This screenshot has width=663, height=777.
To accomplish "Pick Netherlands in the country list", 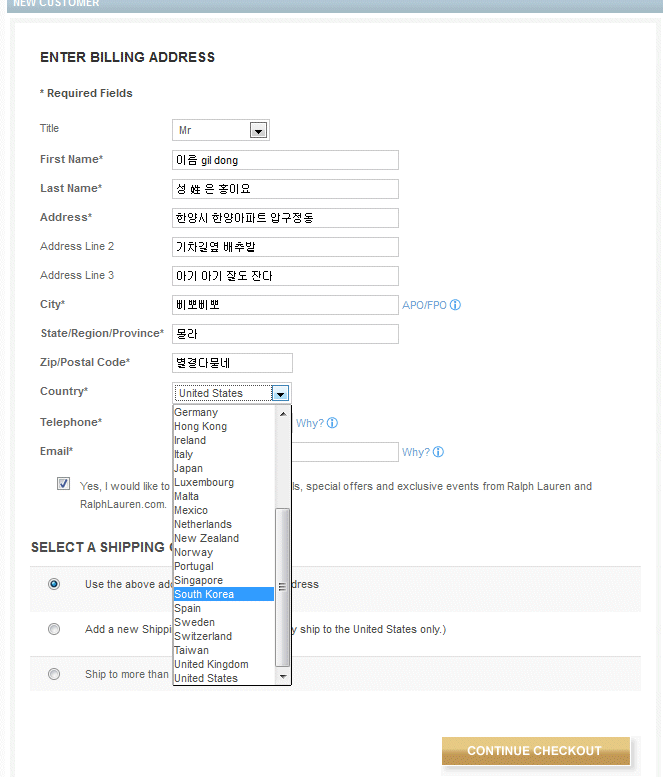I will click(x=223, y=524).
